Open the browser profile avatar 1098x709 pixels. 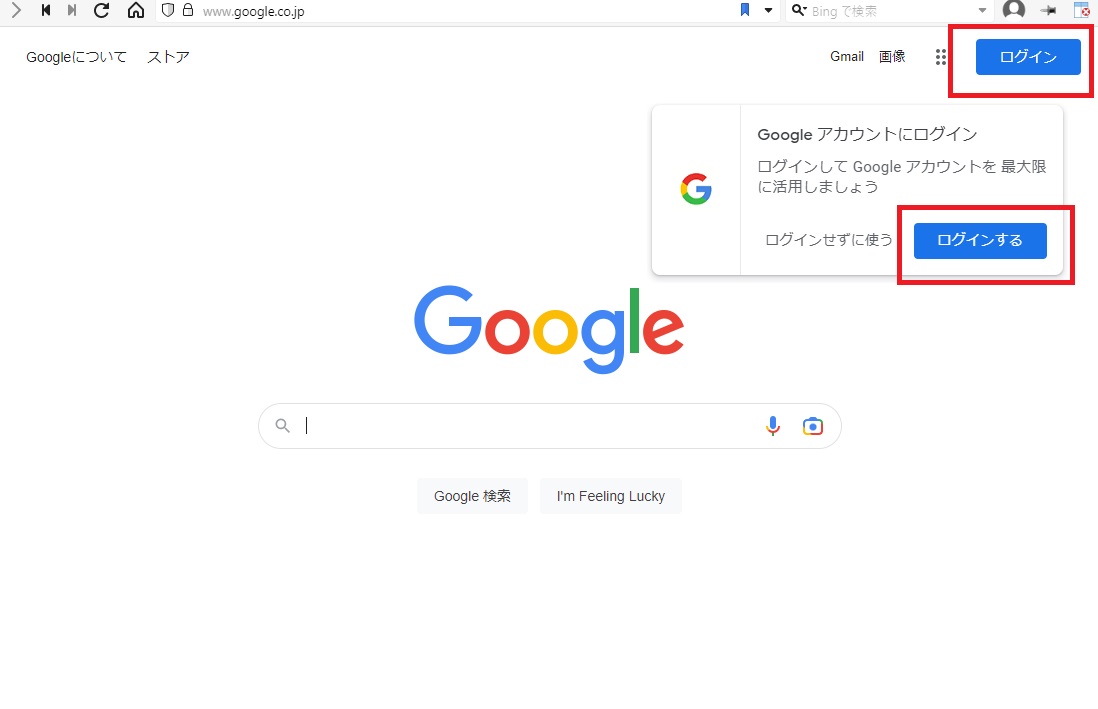pyautogui.click(x=1014, y=10)
